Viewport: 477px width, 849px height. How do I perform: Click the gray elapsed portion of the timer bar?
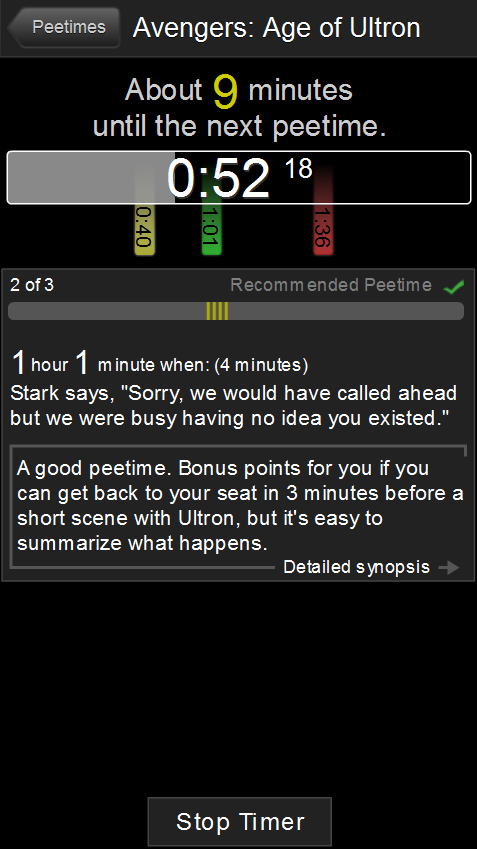coord(91,178)
